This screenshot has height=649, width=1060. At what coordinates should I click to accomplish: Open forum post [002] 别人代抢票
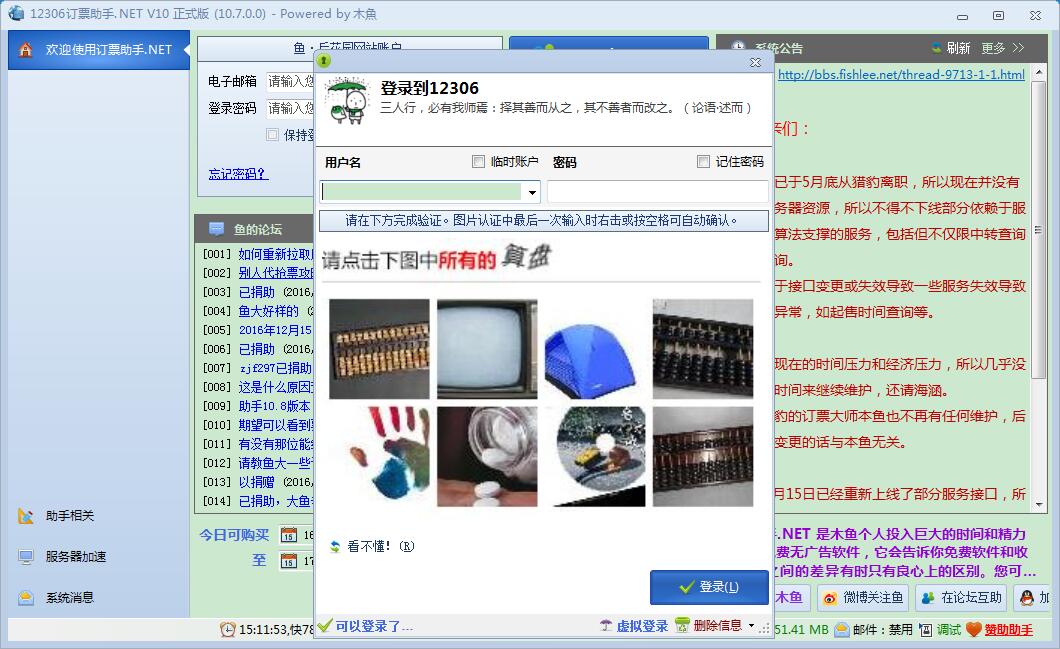276,273
